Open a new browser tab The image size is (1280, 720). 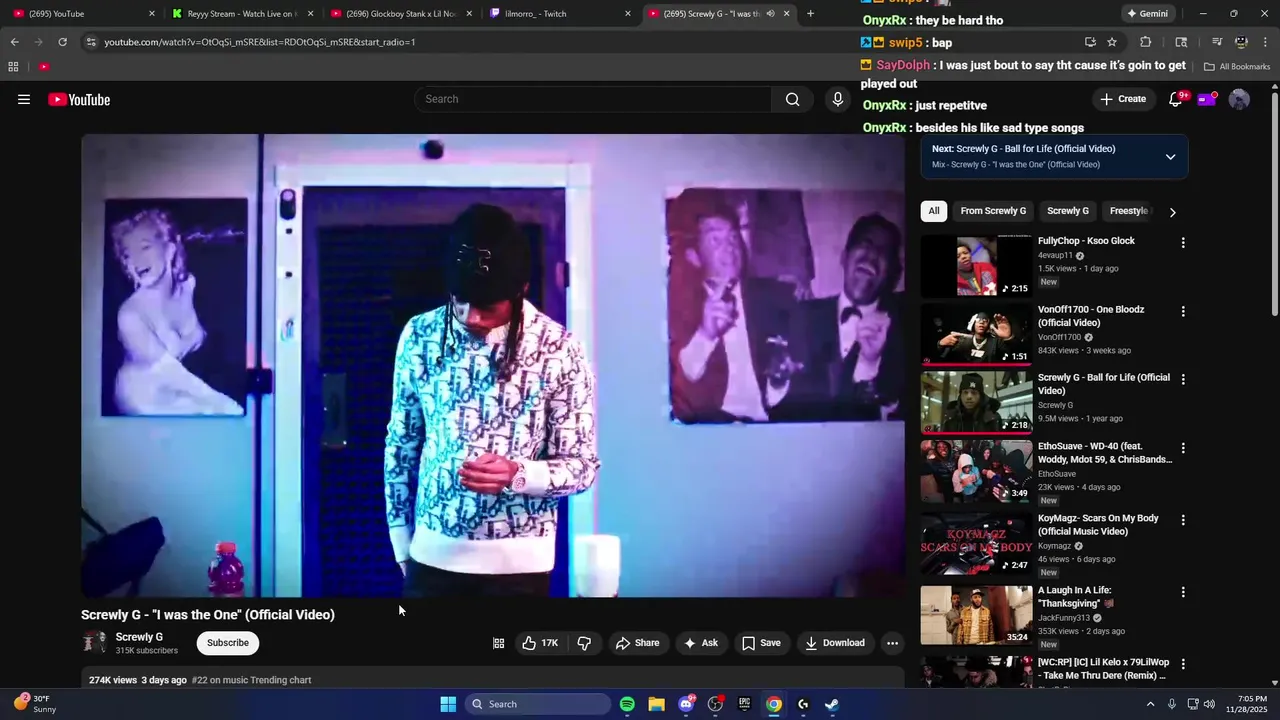pos(810,14)
